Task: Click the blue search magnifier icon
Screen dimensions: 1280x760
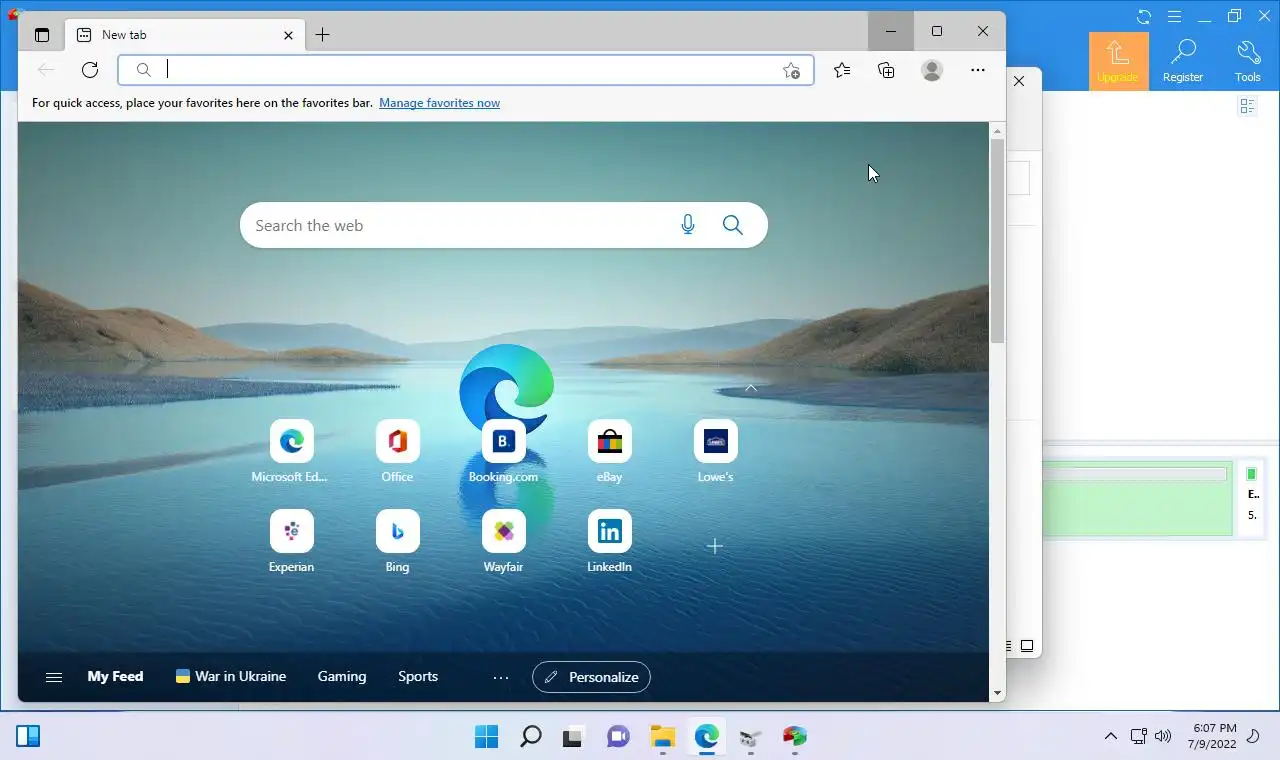Action: tap(733, 225)
